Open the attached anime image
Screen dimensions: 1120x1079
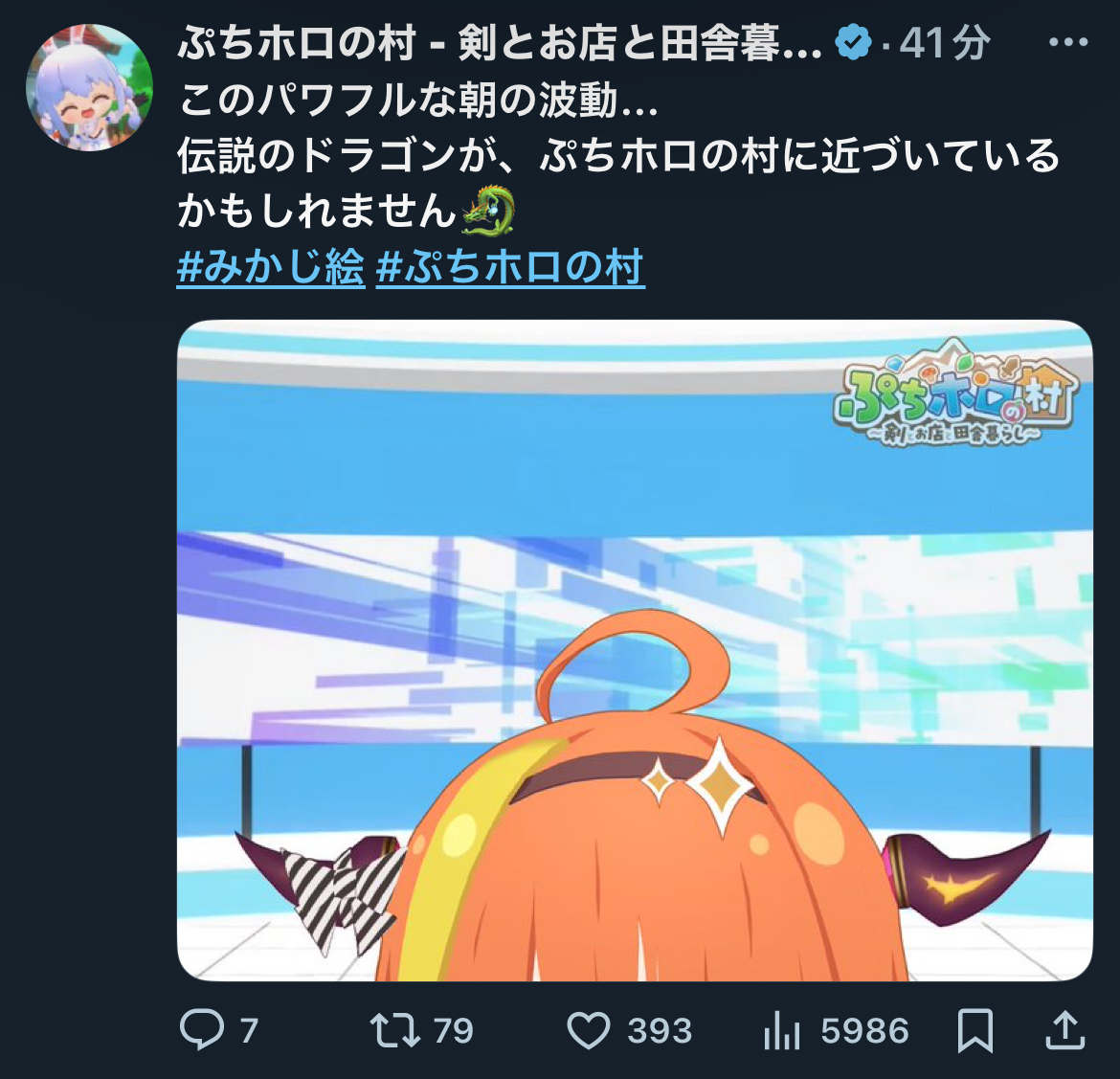[x=635, y=650]
